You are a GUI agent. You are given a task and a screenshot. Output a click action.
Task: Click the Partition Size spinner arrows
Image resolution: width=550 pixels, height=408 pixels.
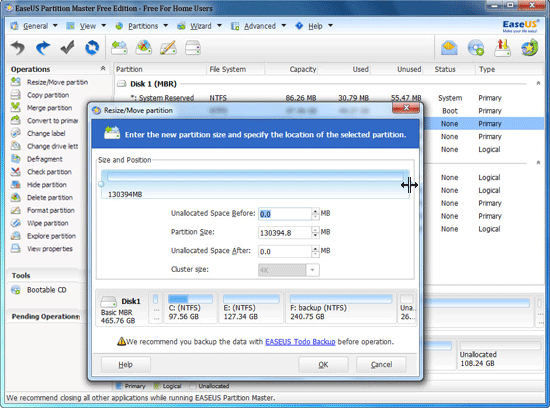(x=315, y=232)
